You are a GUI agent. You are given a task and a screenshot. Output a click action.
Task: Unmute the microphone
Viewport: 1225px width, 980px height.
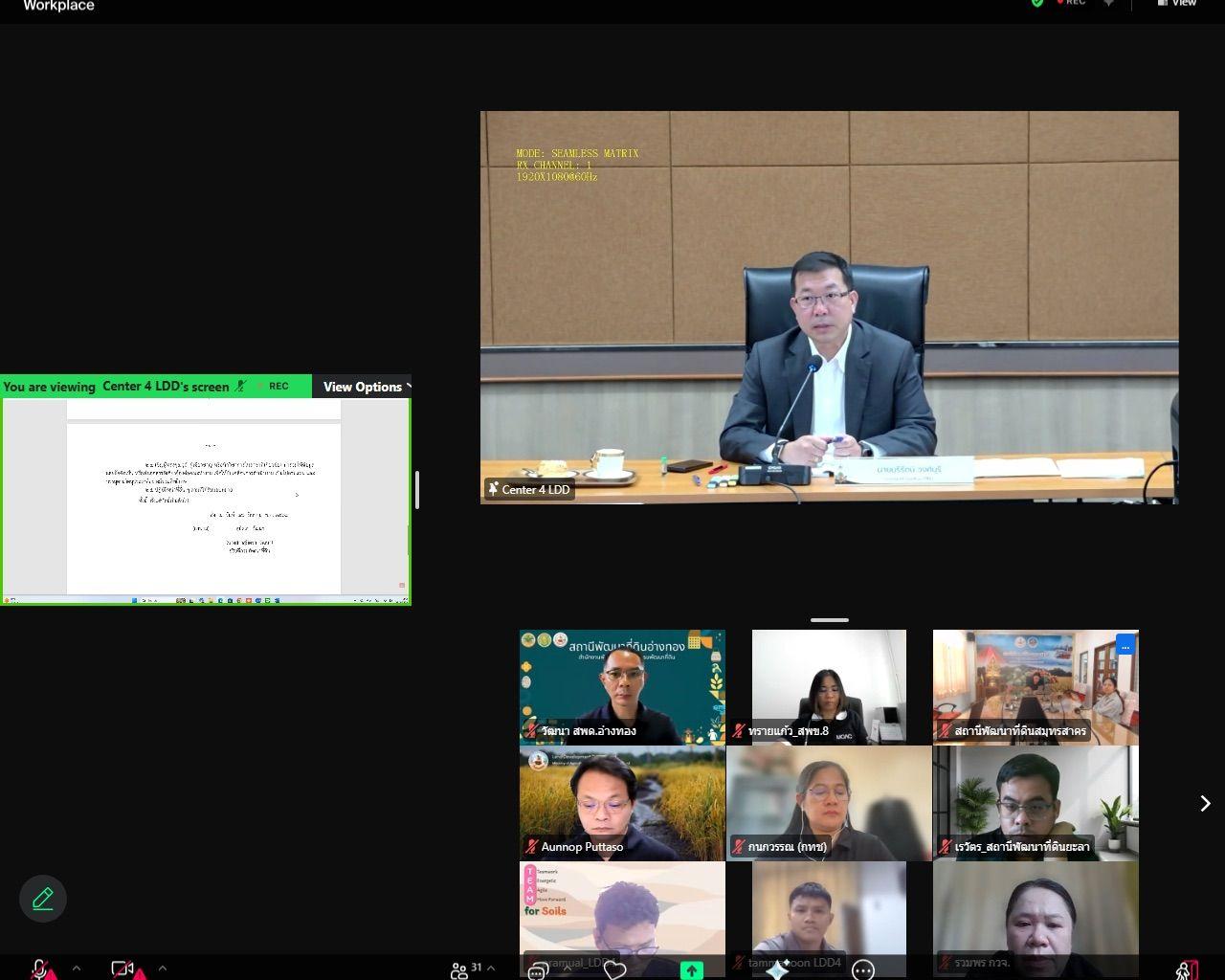pyautogui.click(x=40, y=969)
